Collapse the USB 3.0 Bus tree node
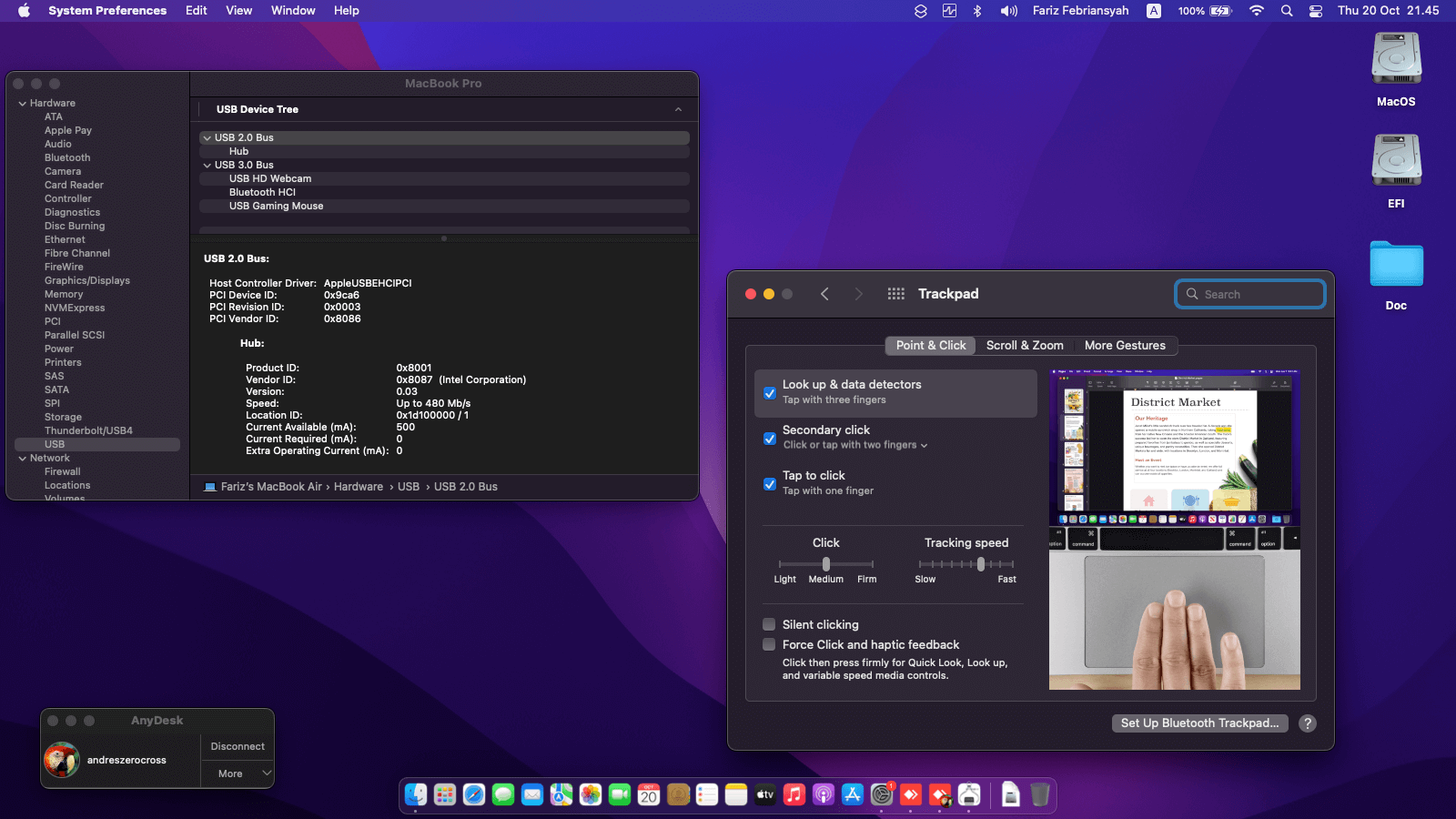Image resolution: width=1456 pixels, height=819 pixels. click(207, 166)
